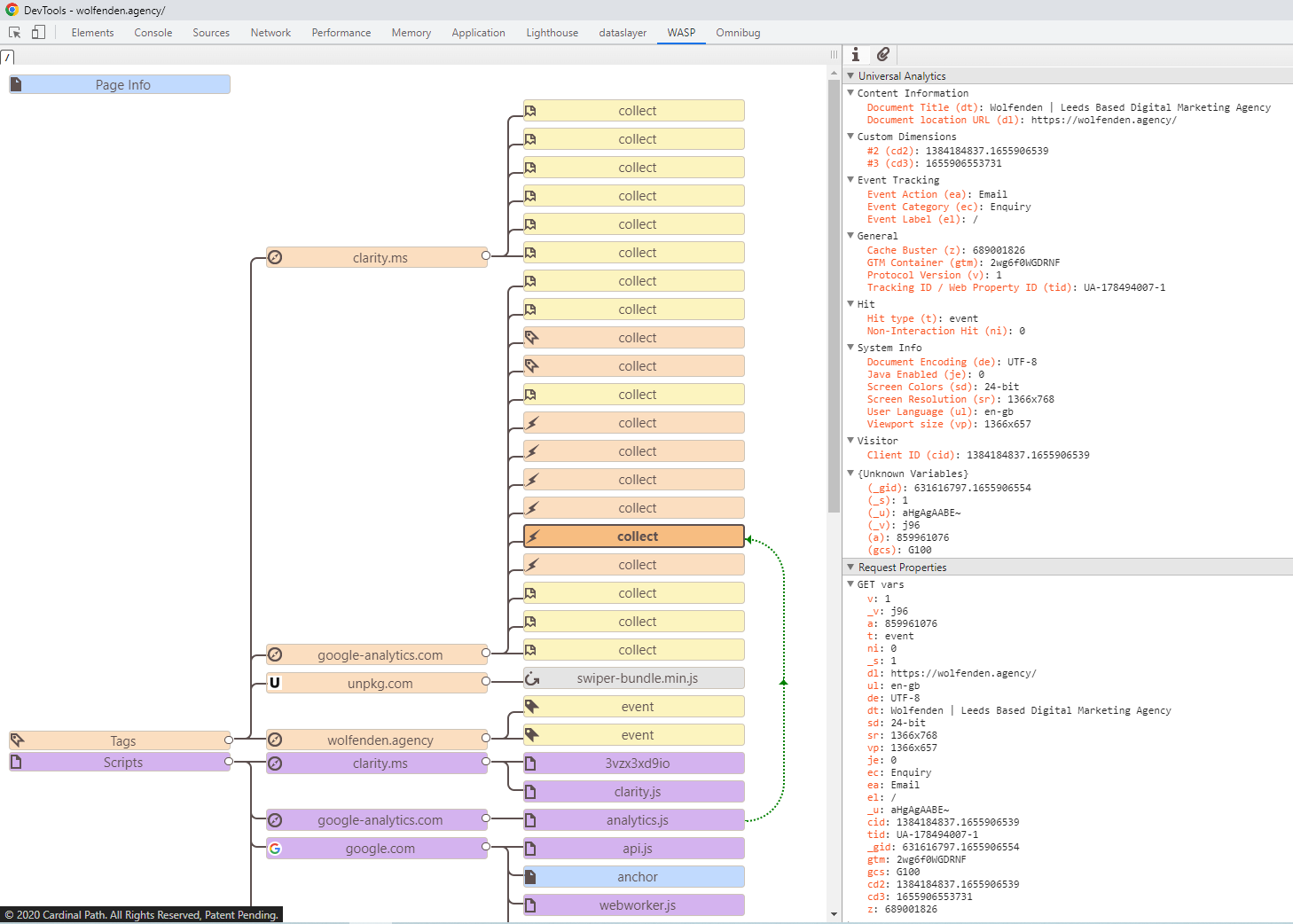1293x924 pixels.
Task: Open the Elements tab
Action: (92, 33)
